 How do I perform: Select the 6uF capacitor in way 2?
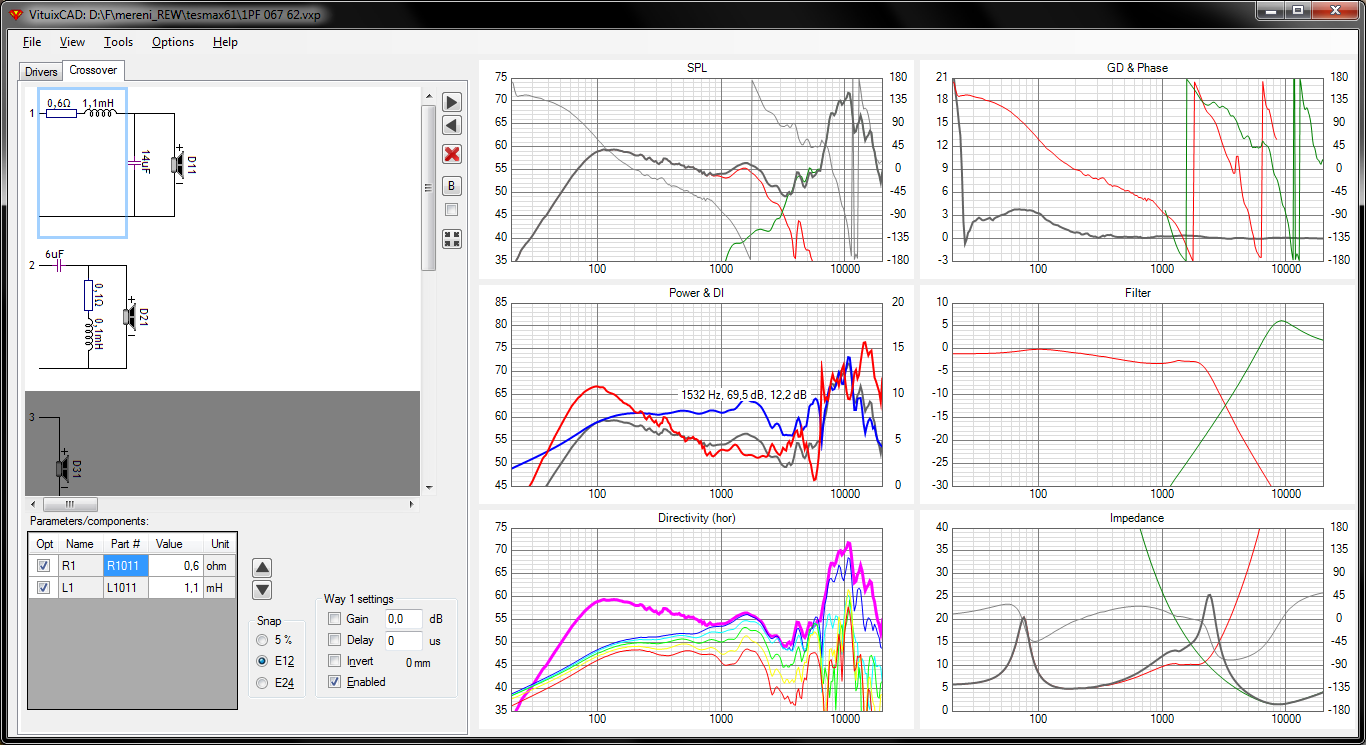(x=59, y=265)
